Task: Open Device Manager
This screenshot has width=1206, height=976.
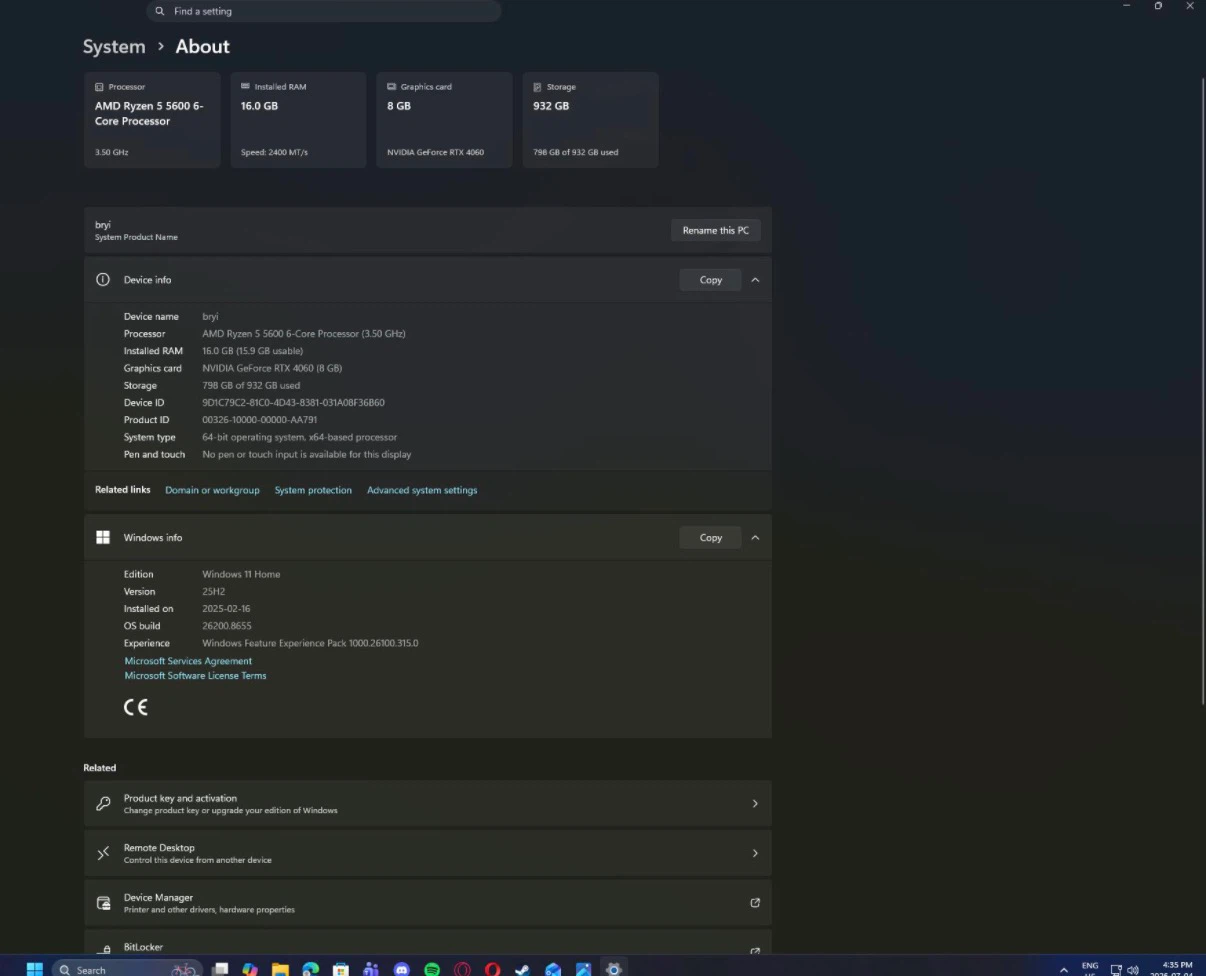Action: [x=428, y=903]
